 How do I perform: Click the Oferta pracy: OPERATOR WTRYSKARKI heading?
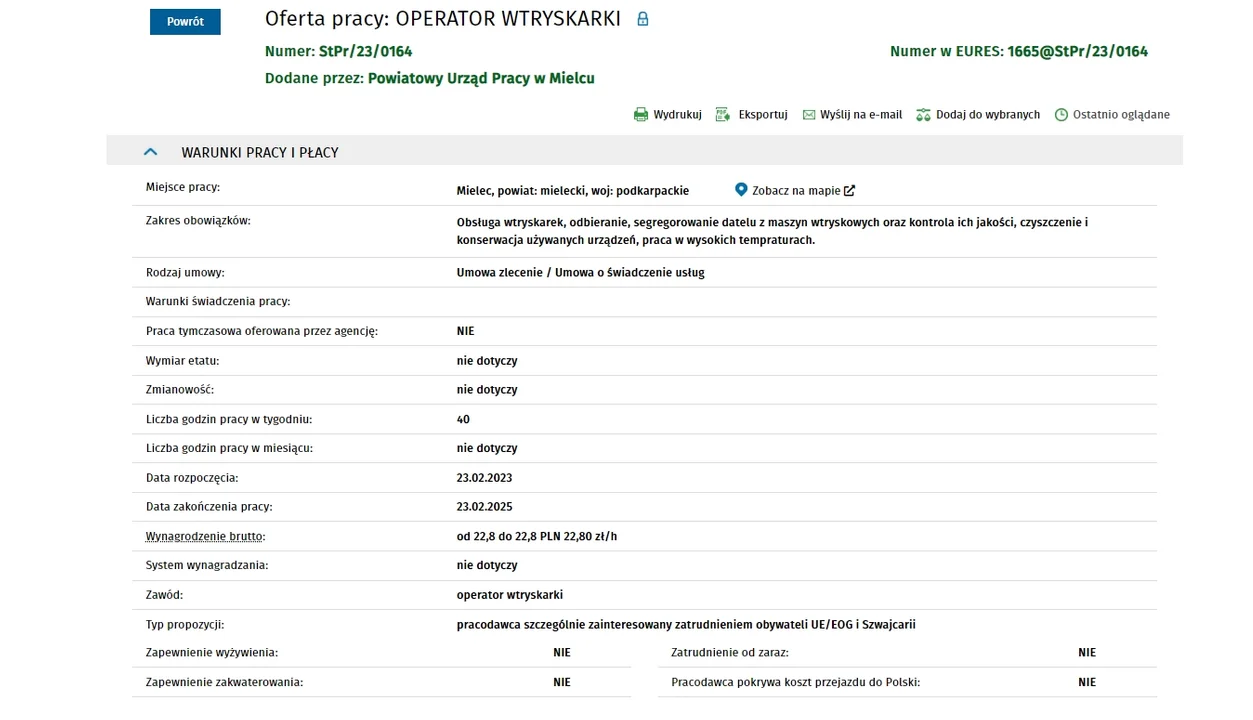coord(443,19)
